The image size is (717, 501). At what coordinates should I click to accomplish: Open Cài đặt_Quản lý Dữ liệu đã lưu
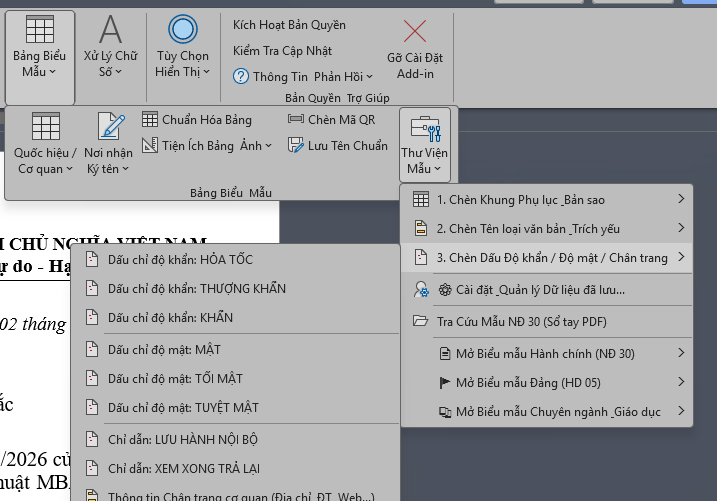[x=546, y=290]
